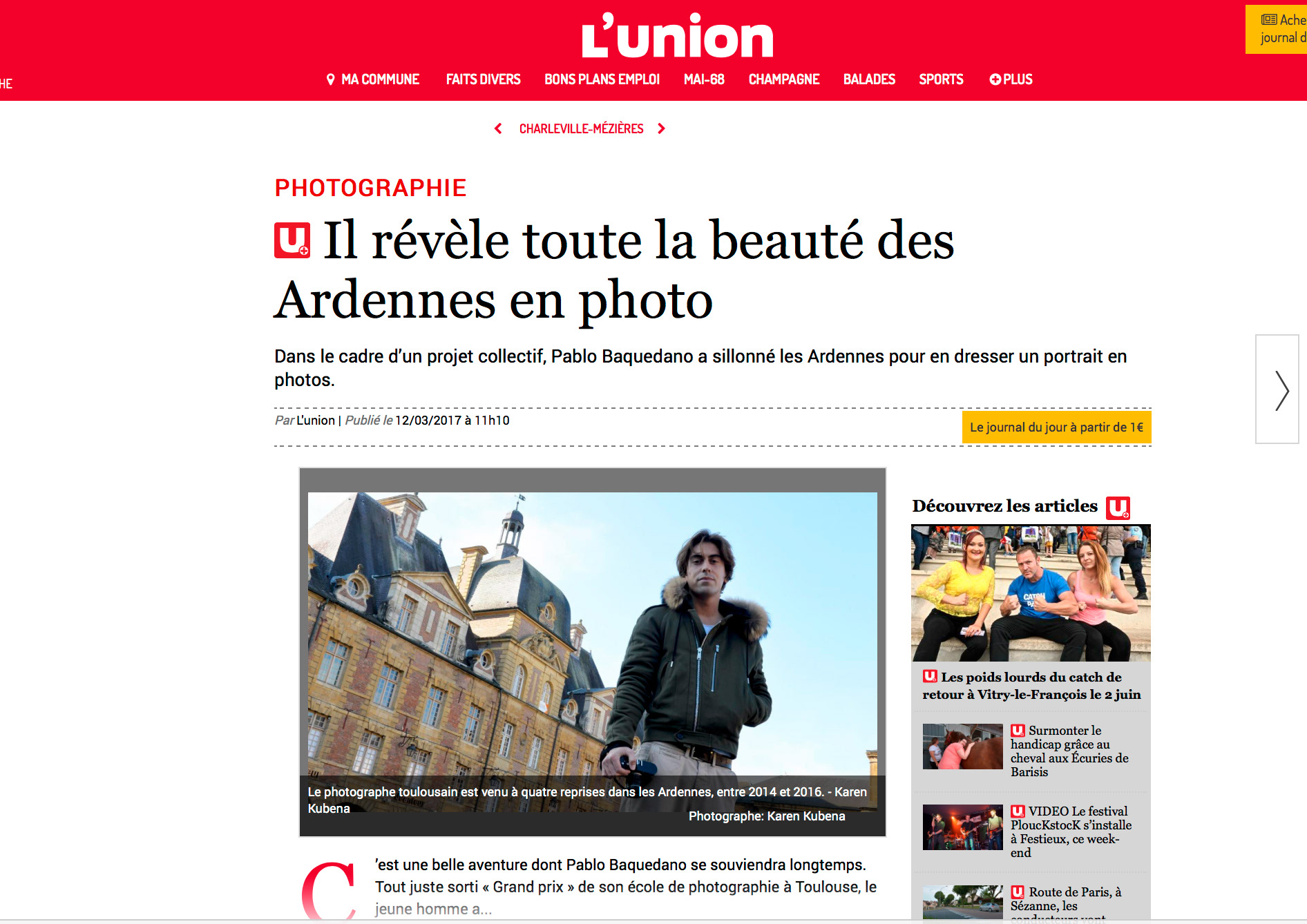This screenshot has height=924, width=1307.
Task: Open the Sports section
Action: tap(941, 79)
